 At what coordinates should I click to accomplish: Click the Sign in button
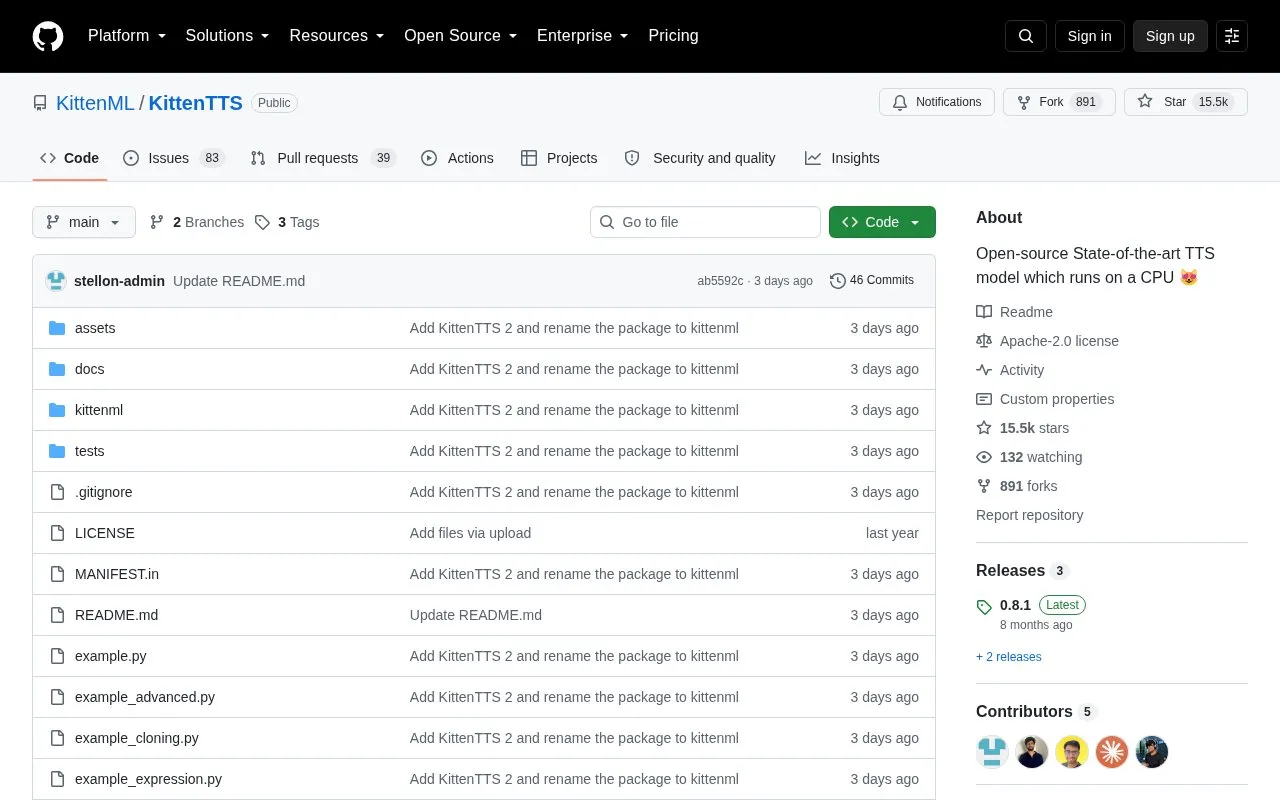pos(1089,36)
